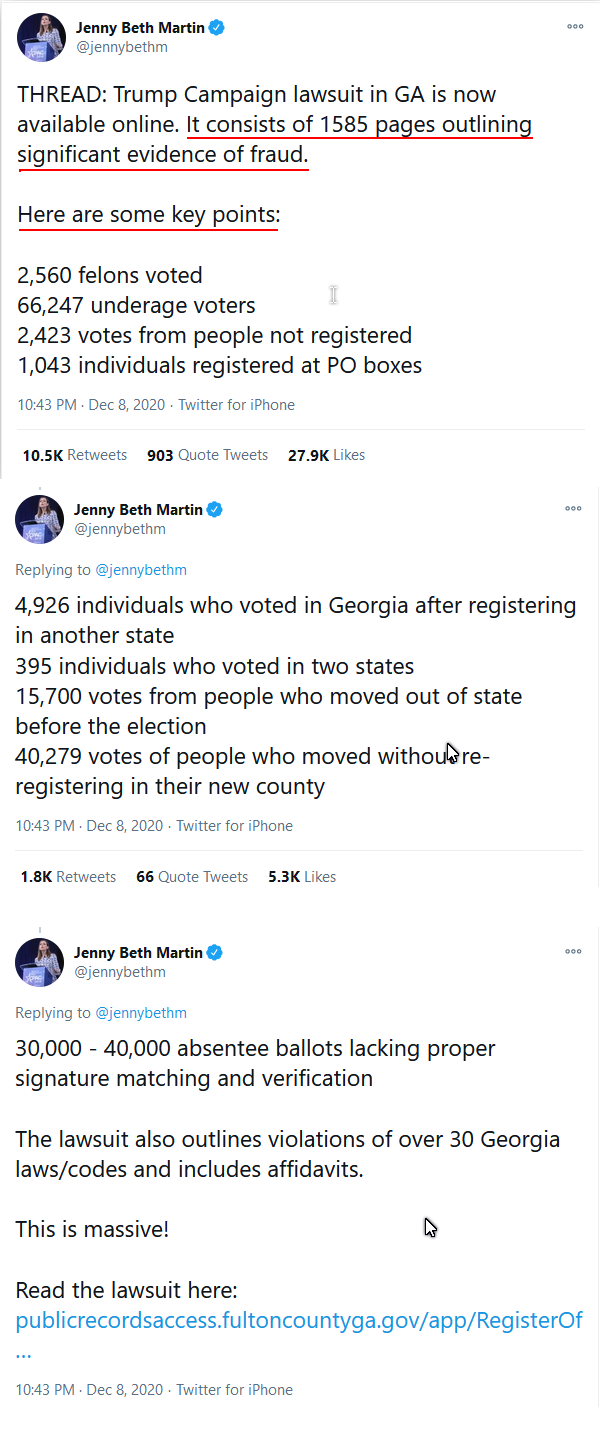The height and width of the screenshot is (1440, 600).
Task: Click the verified badge on the absentee ballots tweet
Action: click(x=215, y=953)
